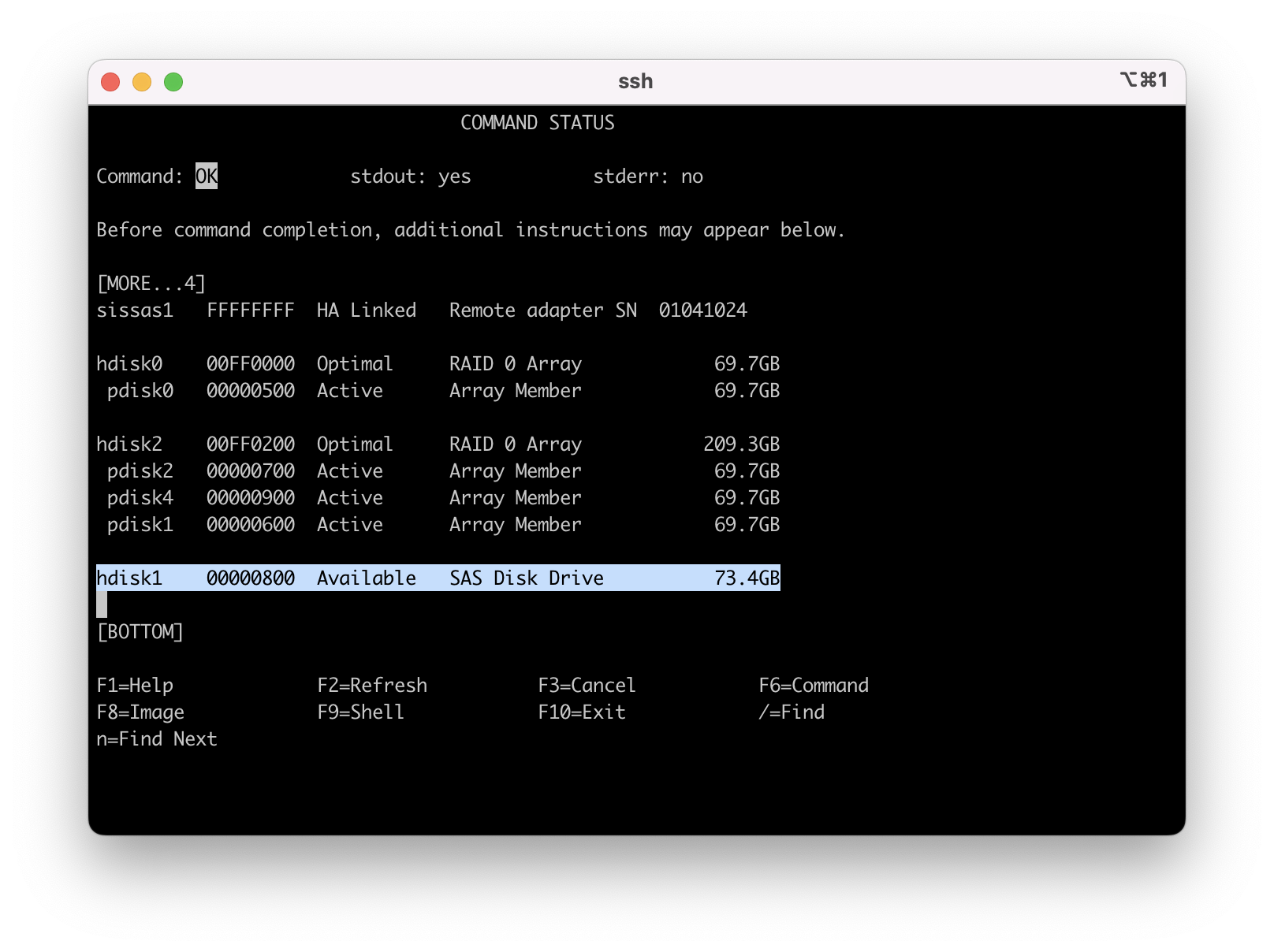Click the 209.3GB size value
This screenshot has height=952, width=1274.
click(742, 444)
